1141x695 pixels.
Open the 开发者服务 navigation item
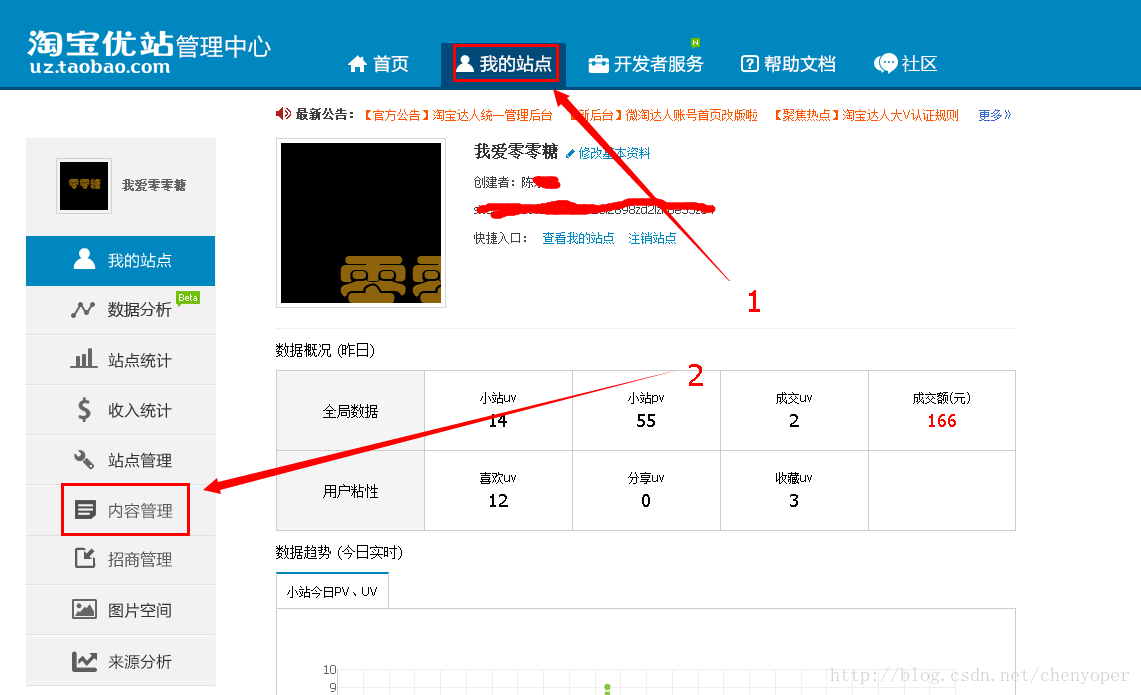click(646, 64)
